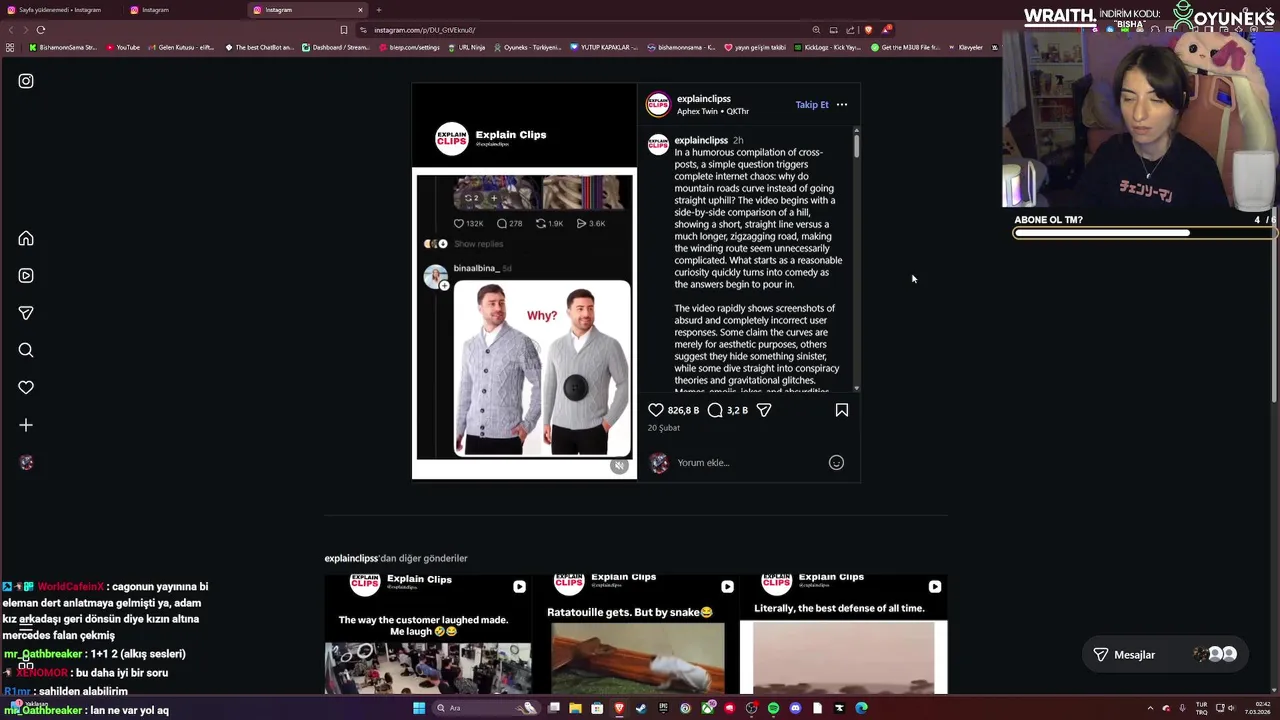Click the address bar with instagram.com URL
Screen dimensions: 1280x720
(590, 30)
